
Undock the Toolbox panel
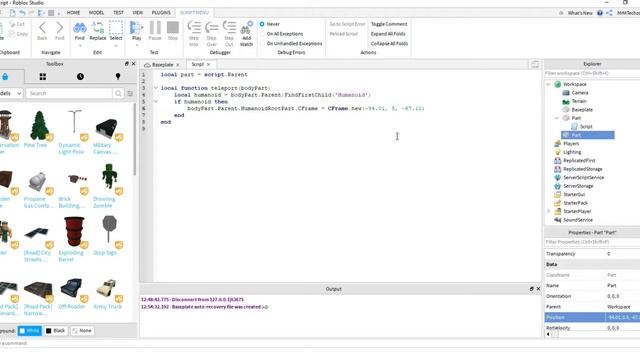[127, 64]
